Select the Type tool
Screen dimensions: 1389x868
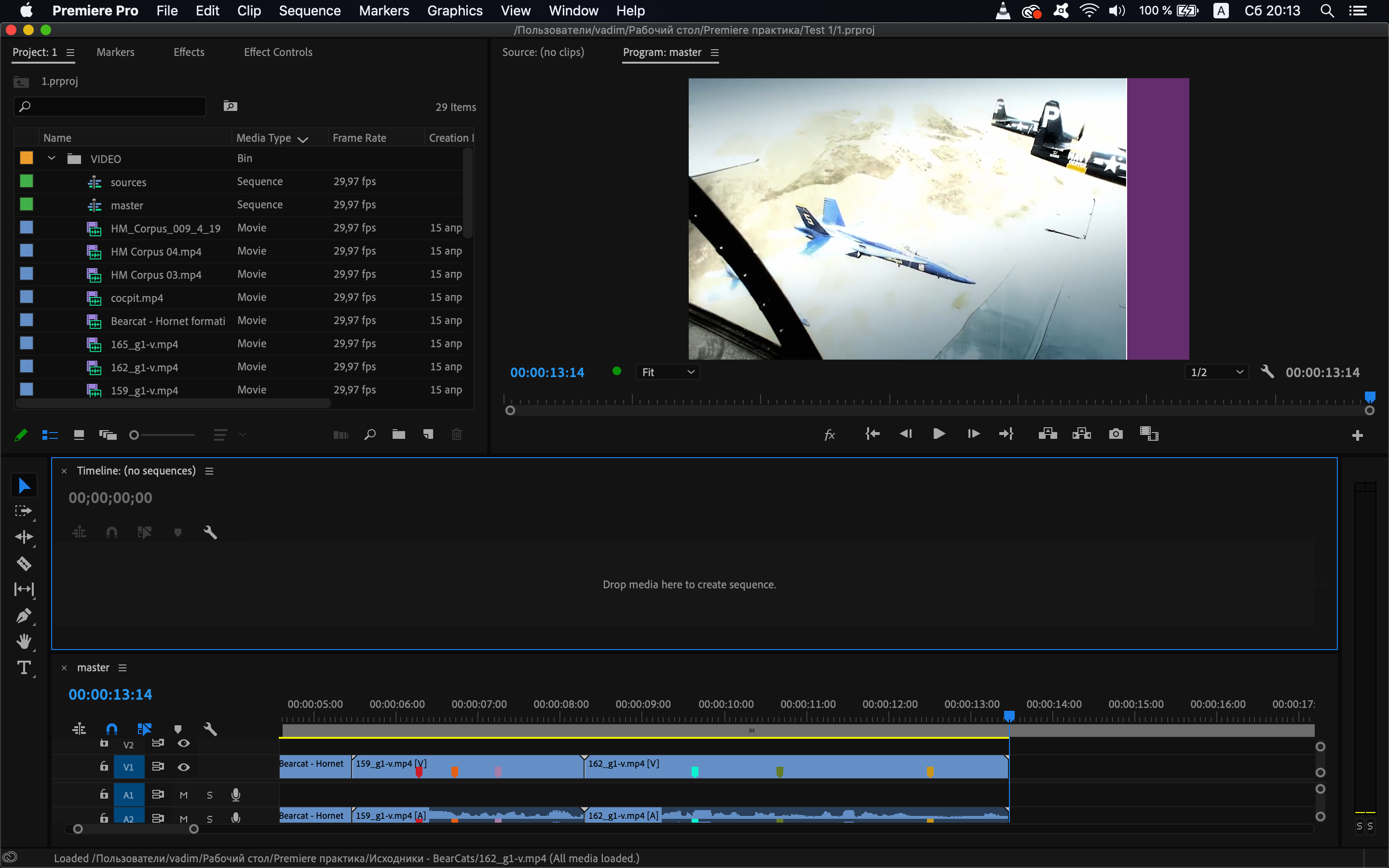tap(24, 668)
